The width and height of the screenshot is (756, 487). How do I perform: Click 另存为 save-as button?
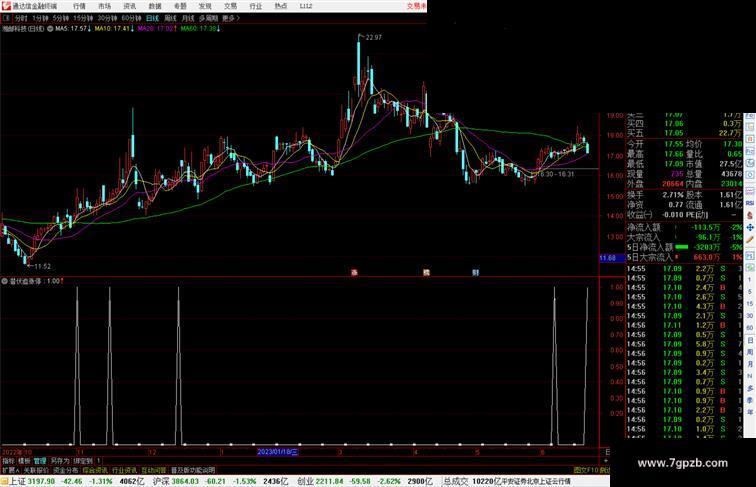60,461
